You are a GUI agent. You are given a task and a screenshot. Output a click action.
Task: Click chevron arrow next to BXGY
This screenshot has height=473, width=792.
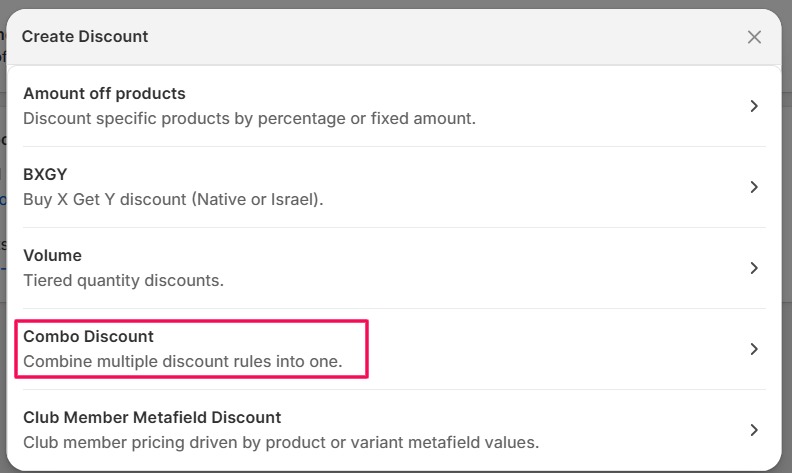tap(754, 187)
